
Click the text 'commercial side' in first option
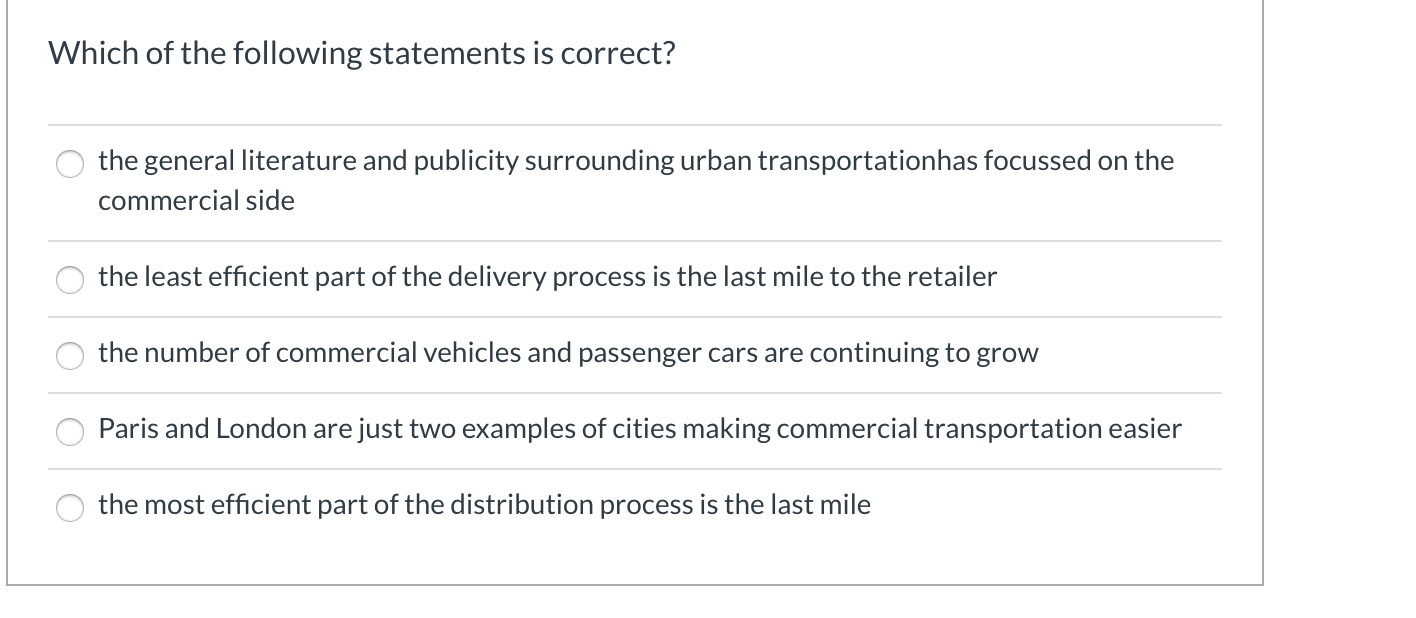coord(195,200)
